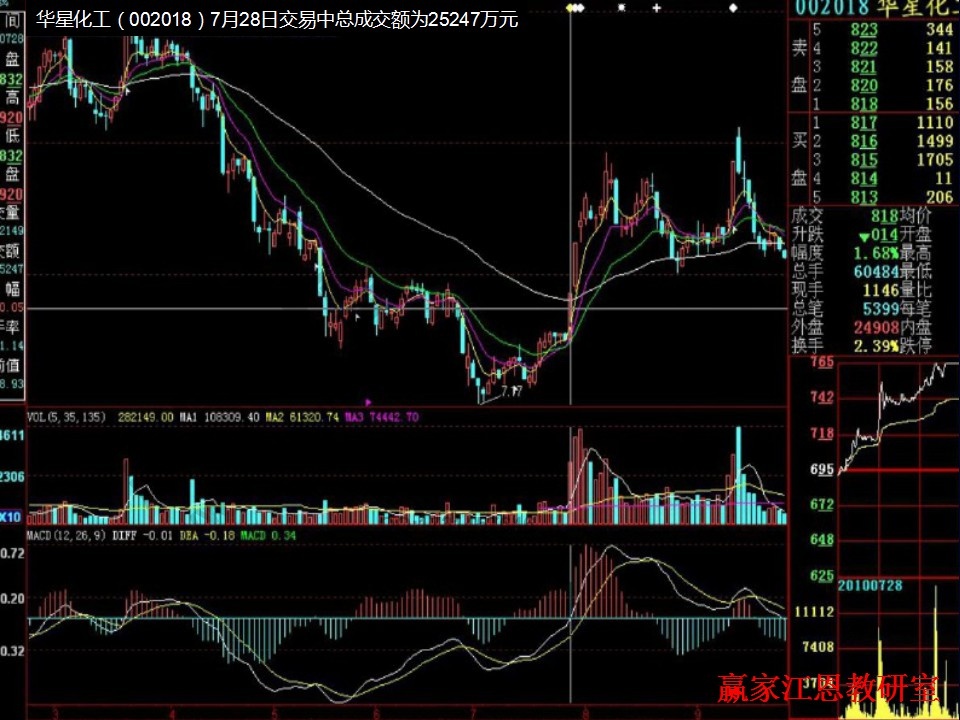Click the magenta triangle marker below candlesticks

[369, 402]
